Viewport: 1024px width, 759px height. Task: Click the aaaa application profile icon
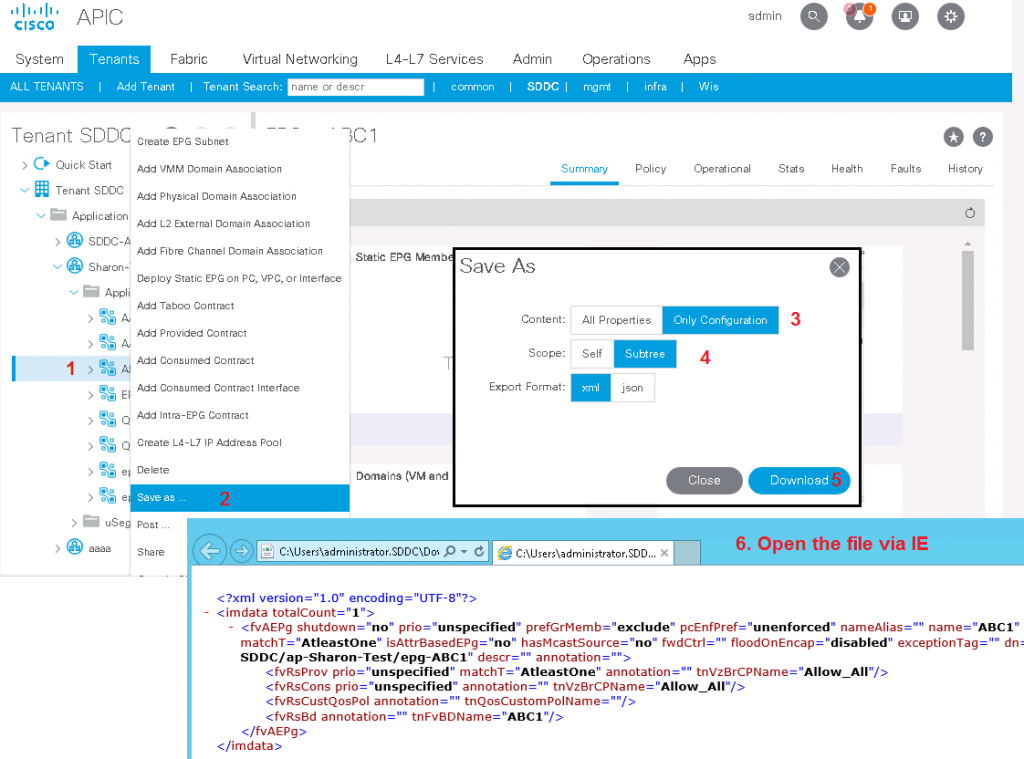point(75,547)
